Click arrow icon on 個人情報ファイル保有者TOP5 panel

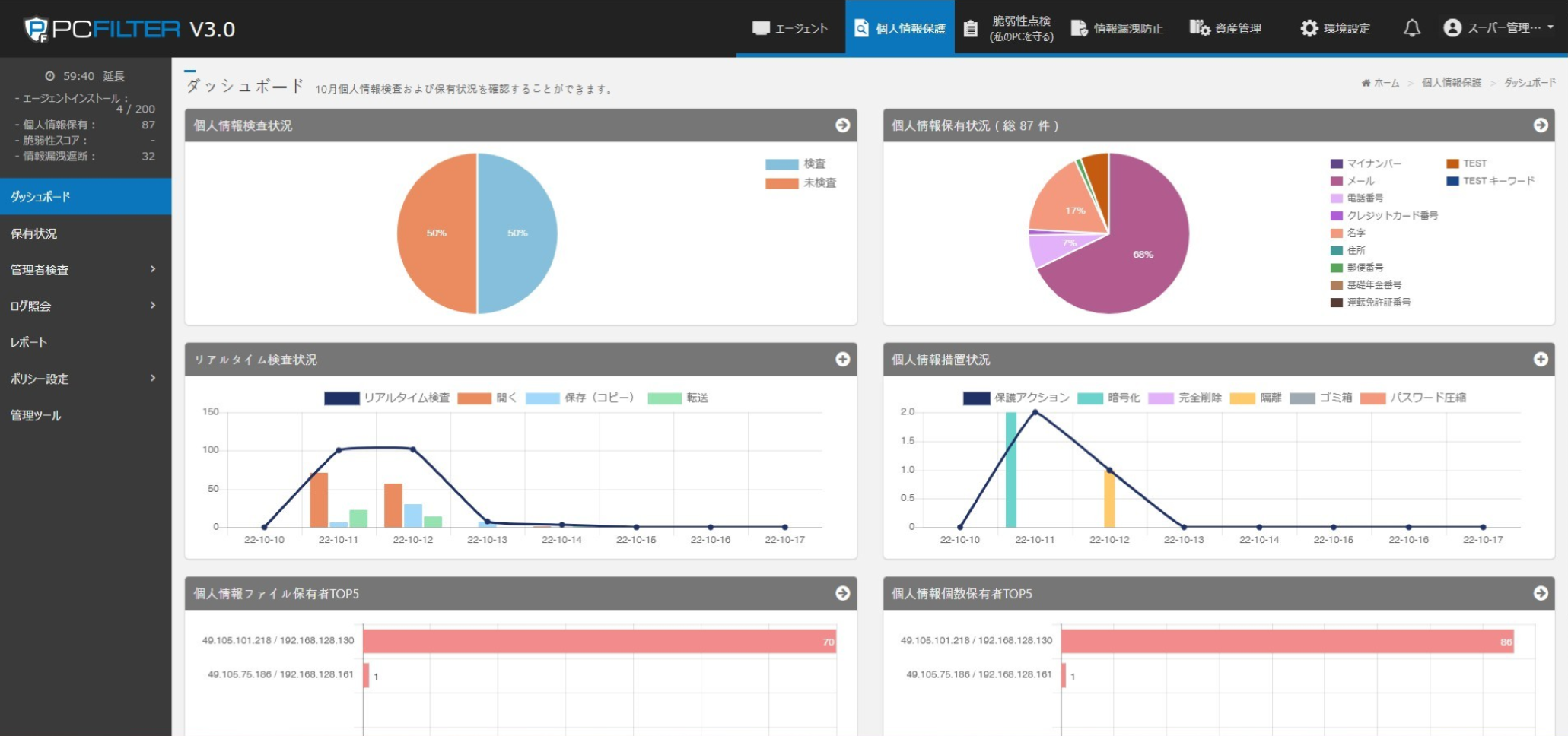pyautogui.click(x=842, y=594)
